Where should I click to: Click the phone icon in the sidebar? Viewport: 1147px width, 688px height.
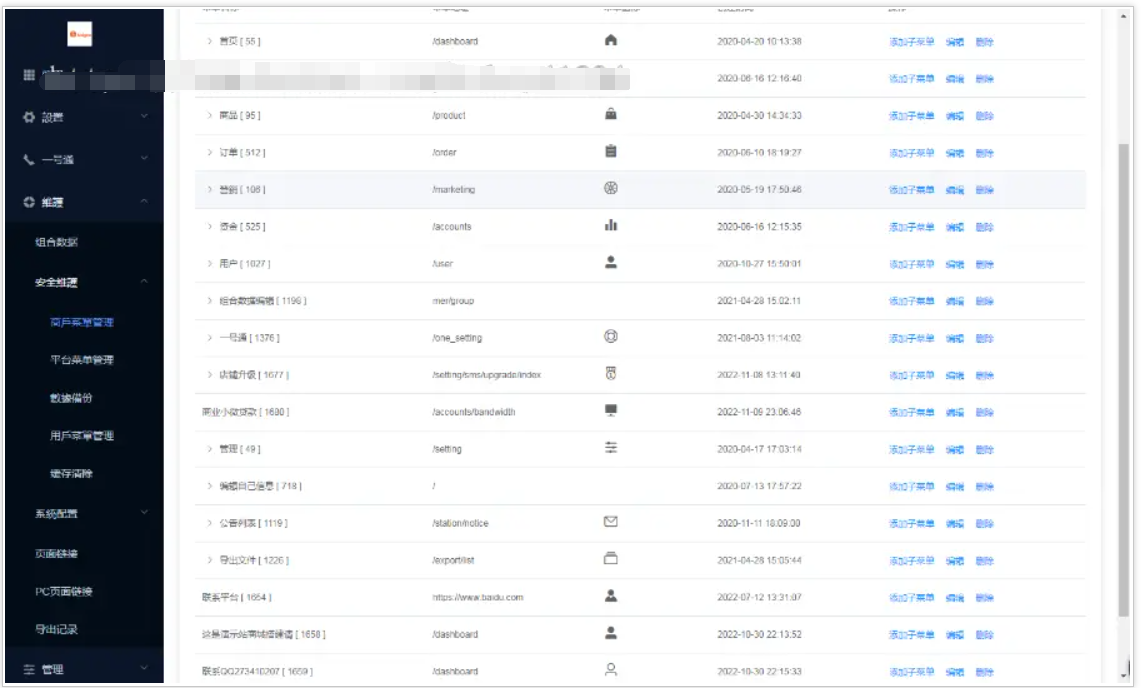29,160
